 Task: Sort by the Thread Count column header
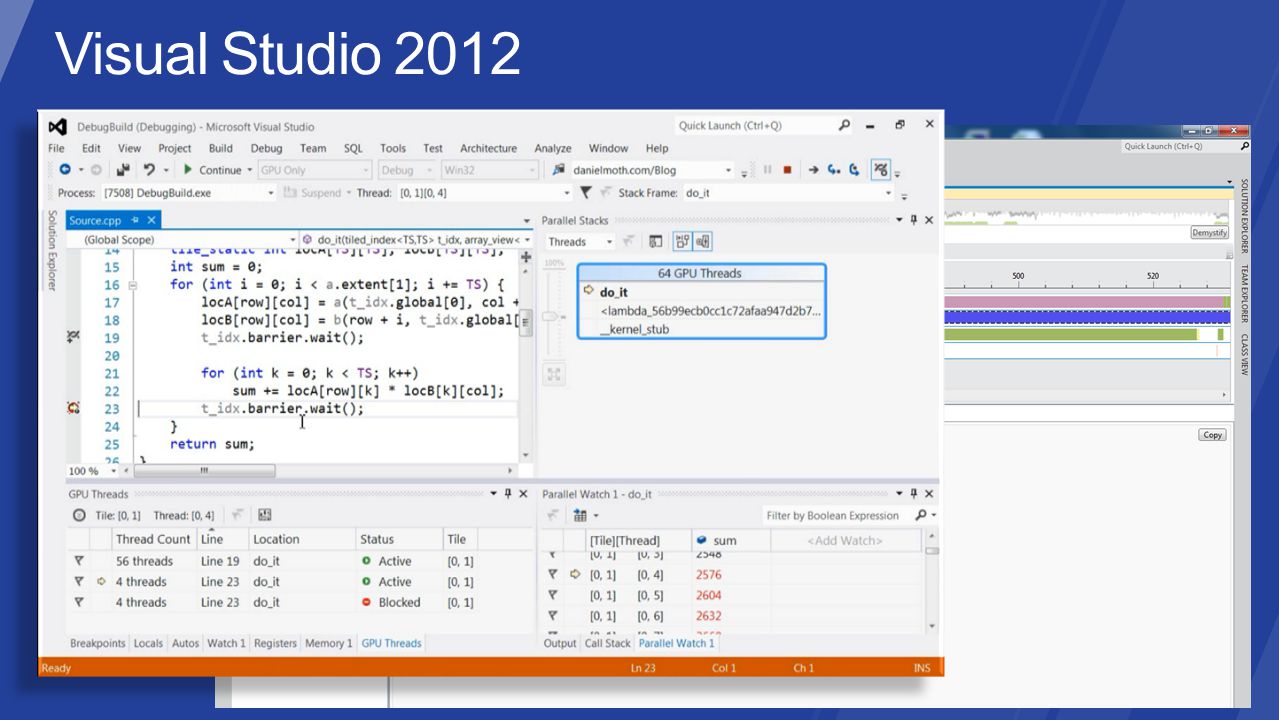point(153,539)
